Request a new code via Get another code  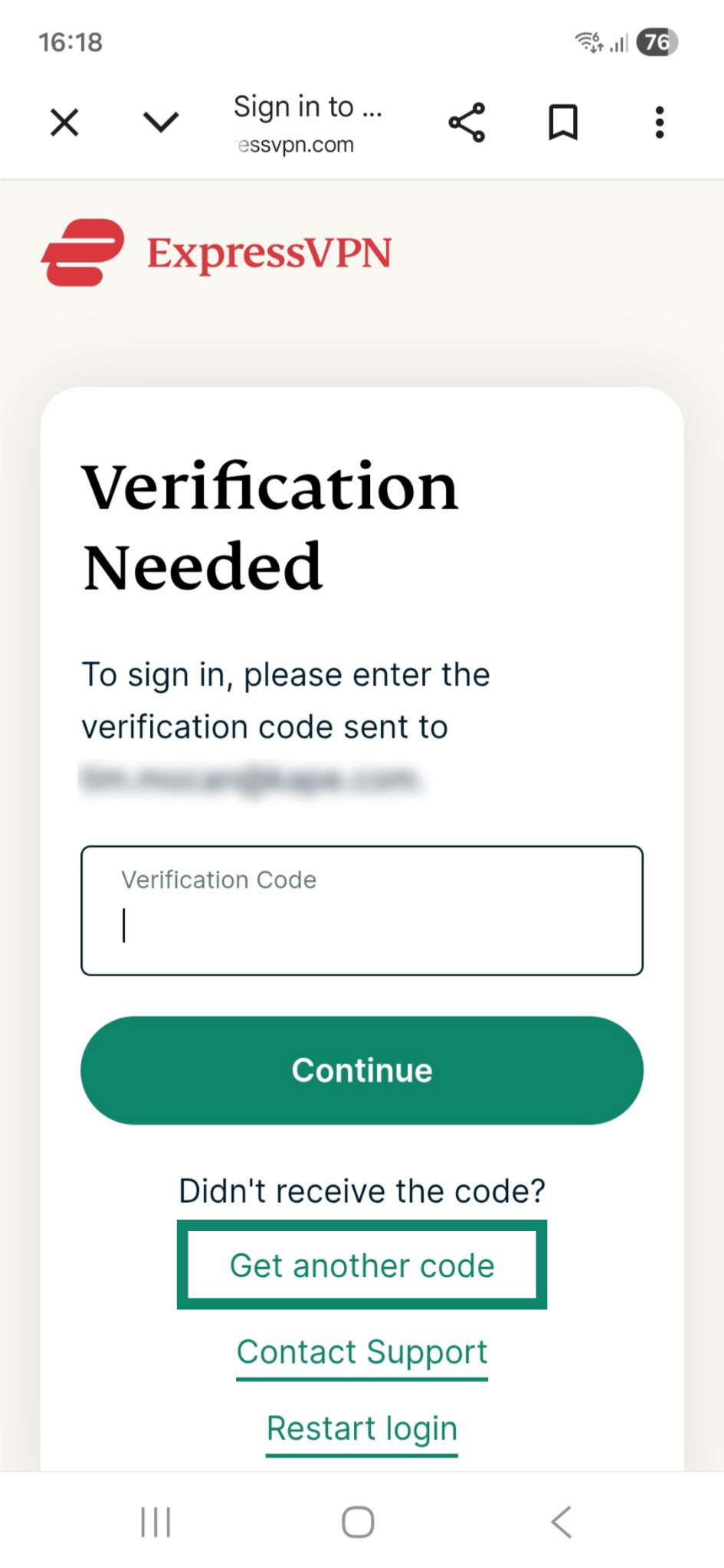click(x=362, y=1265)
